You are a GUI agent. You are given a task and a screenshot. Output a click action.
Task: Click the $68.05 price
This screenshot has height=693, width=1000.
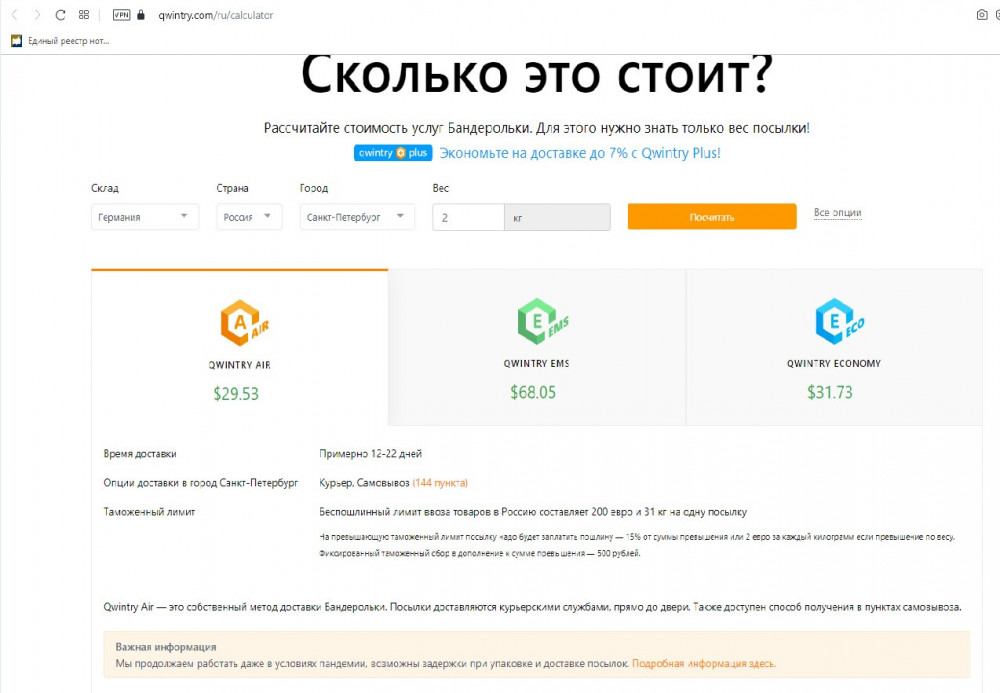pyautogui.click(x=533, y=392)
